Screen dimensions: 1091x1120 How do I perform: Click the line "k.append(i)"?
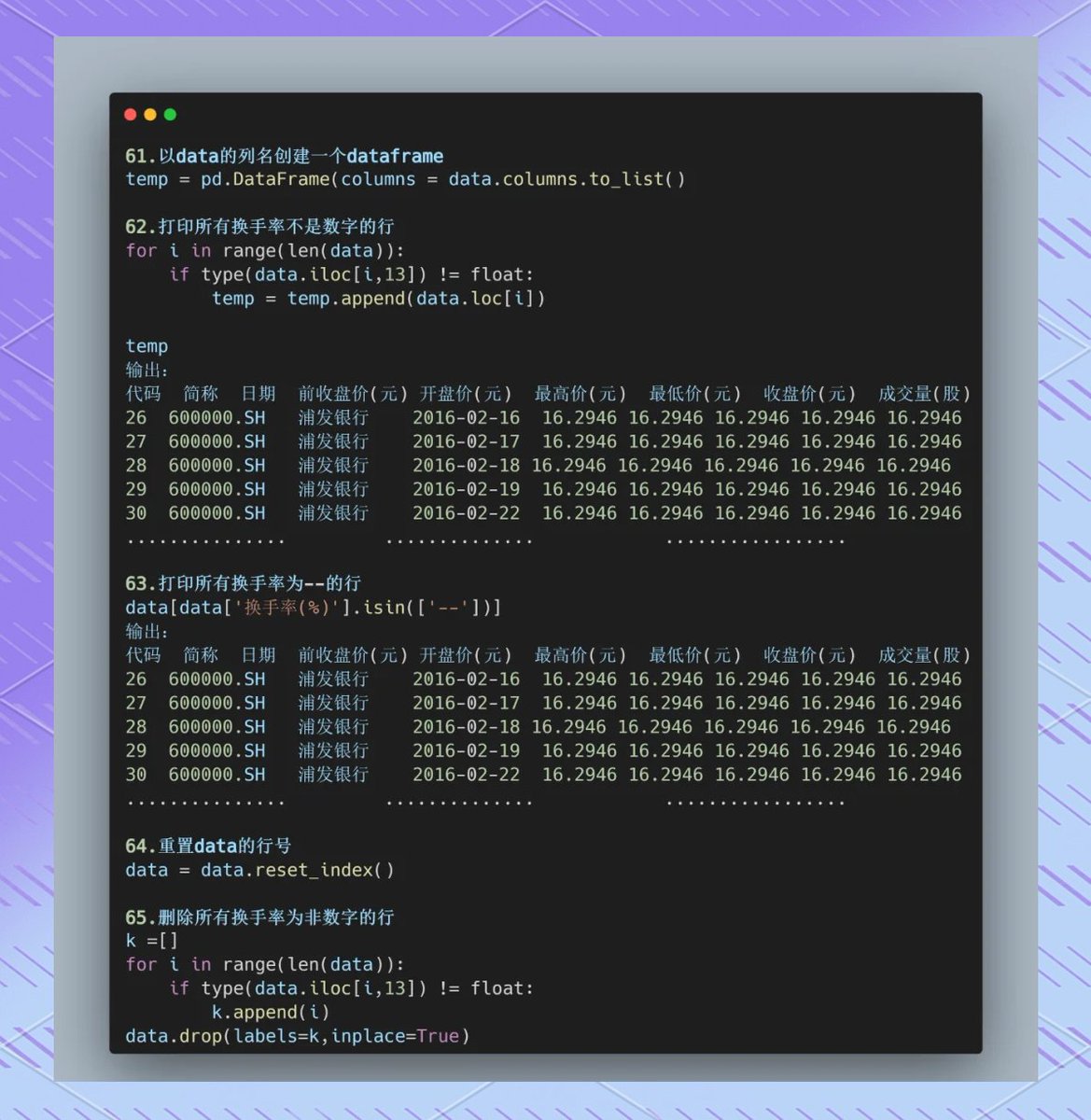pyautogui.click(x=271, y=1012)
